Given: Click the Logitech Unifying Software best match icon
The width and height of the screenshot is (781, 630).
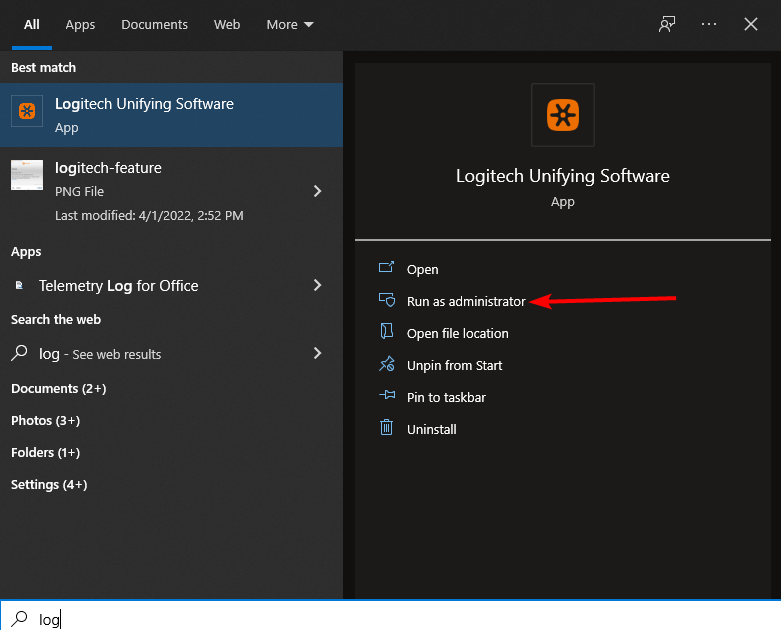Looking at the screenshot, I should click(x=27, y=112).
